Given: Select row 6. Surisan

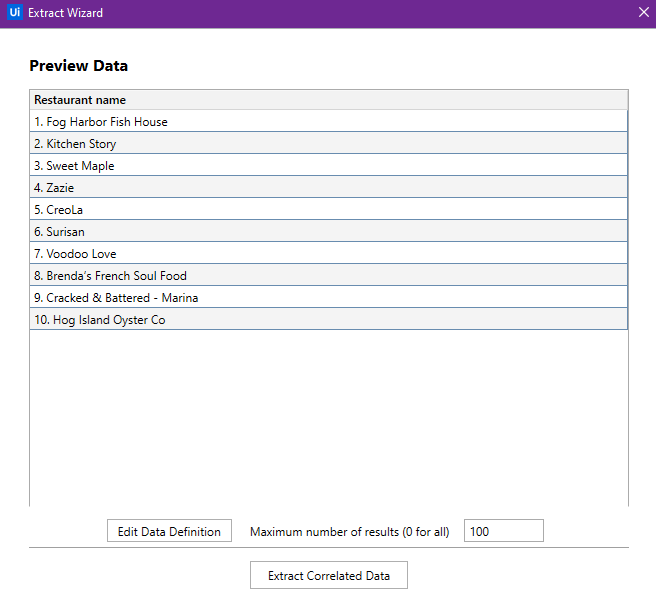Looking at the screenshot, I should click(x=328, y=231).
